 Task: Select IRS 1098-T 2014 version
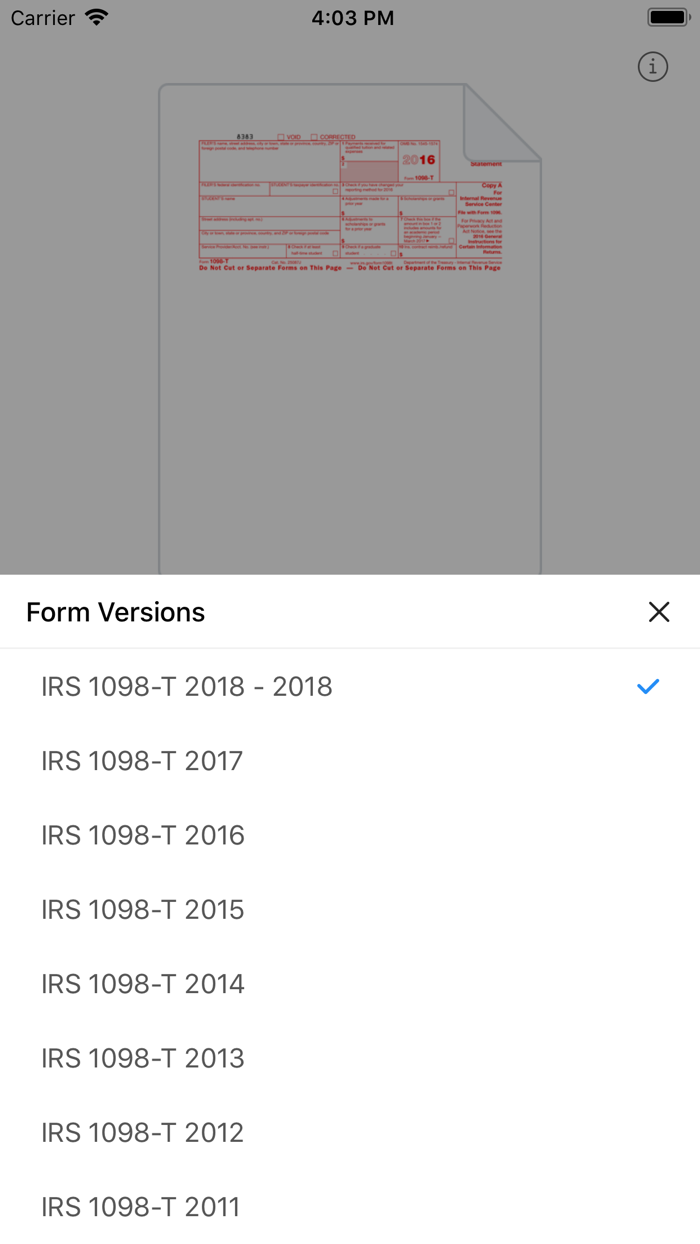[x=142, y=984]
